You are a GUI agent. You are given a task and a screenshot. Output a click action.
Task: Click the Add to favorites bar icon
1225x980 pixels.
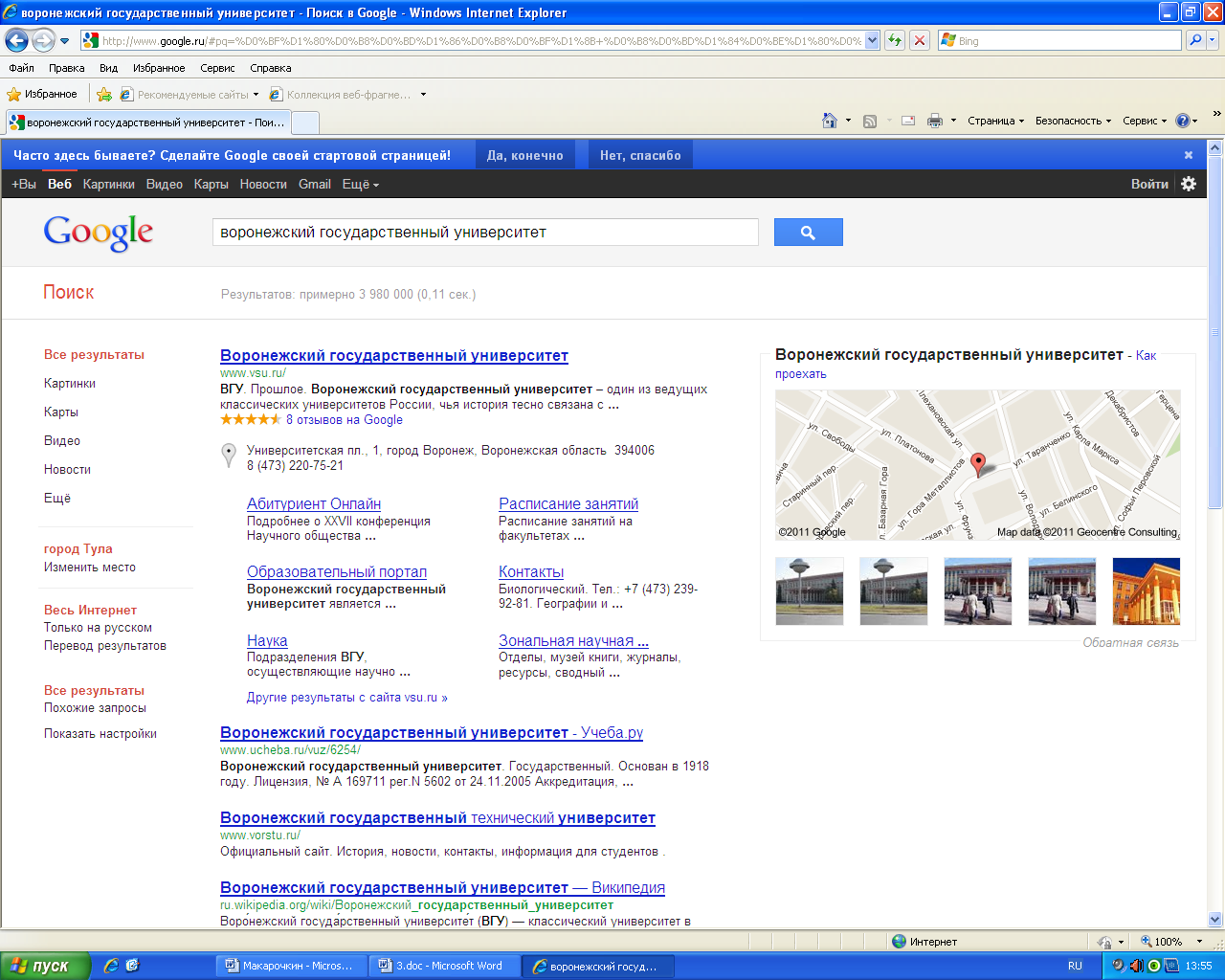[x=104, y=94]
